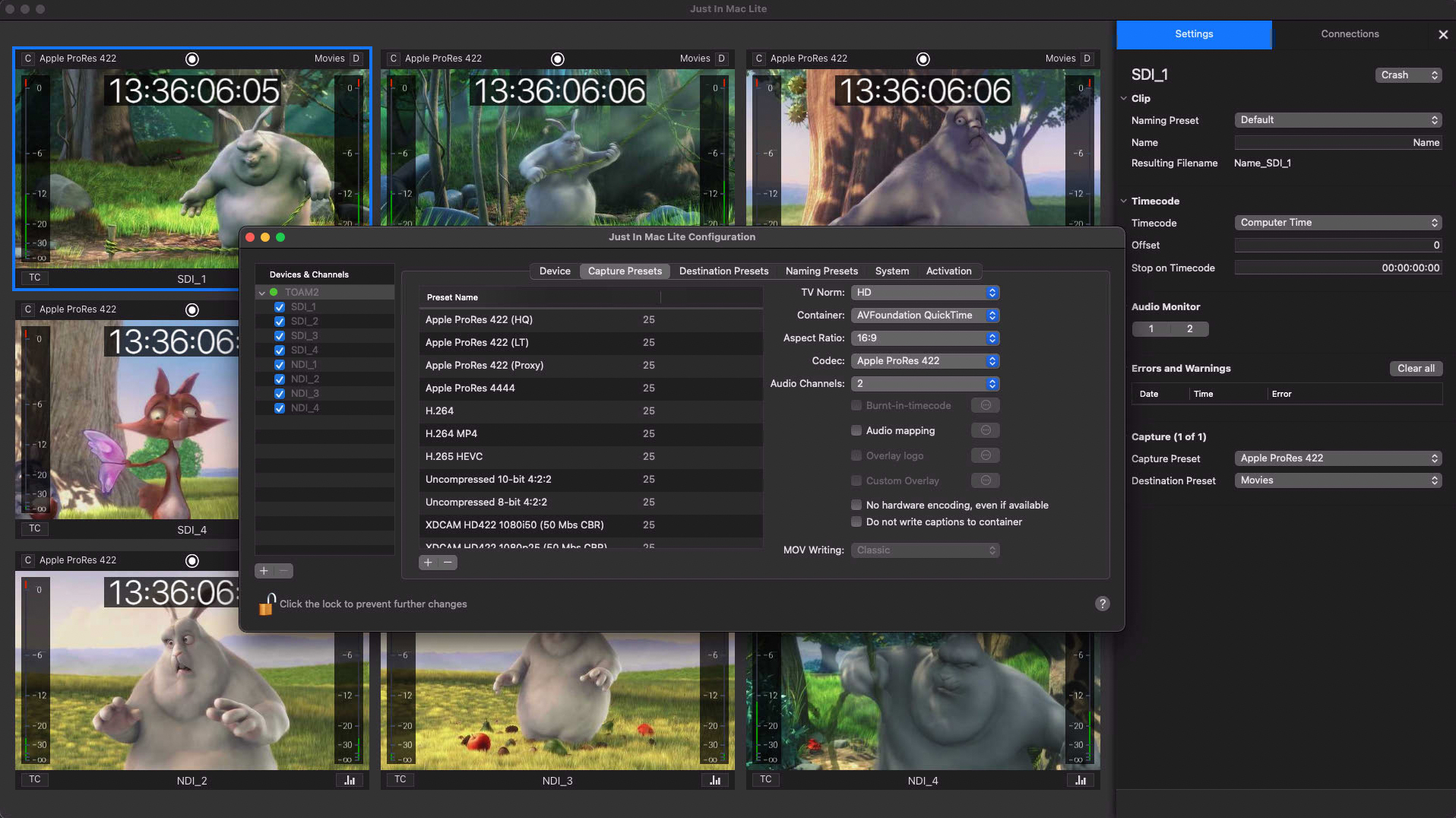Viewport: 1456px width, 818px height.
Task: Enable the Audio mapping checkbox
Action: (856, 430)
